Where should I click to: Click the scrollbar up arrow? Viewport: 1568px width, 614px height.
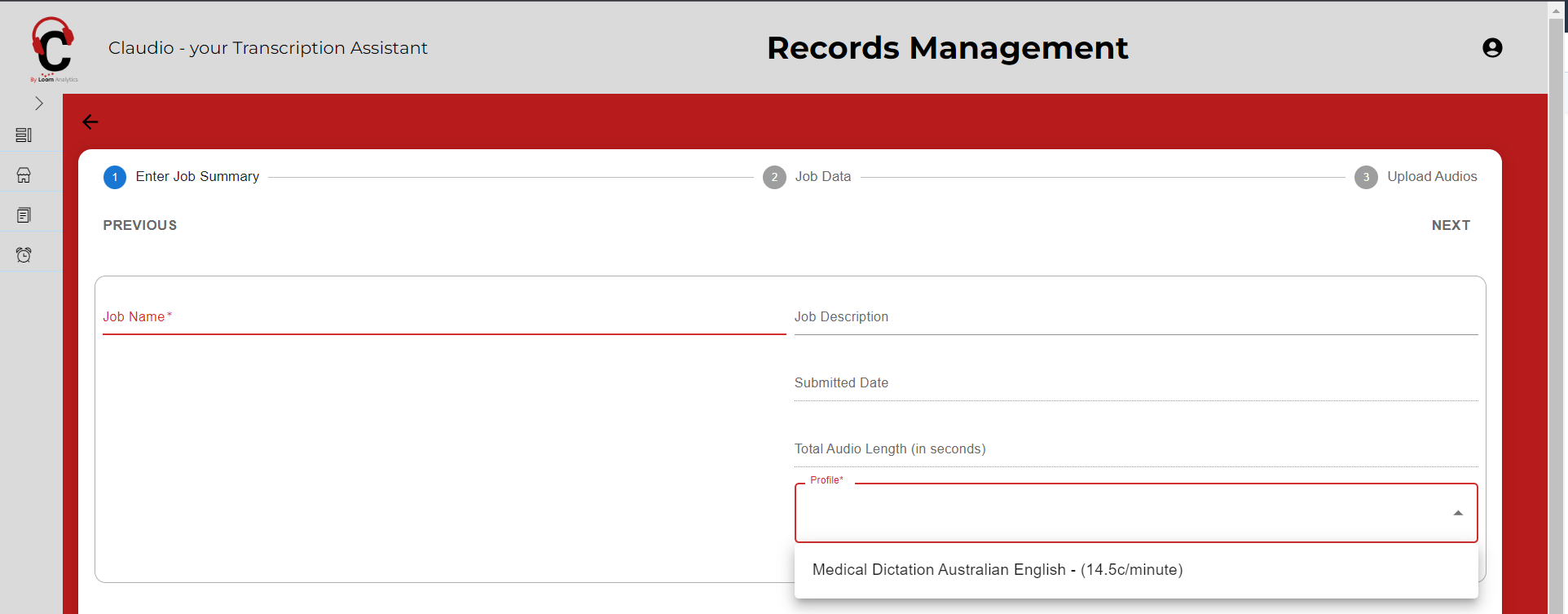1556,11
